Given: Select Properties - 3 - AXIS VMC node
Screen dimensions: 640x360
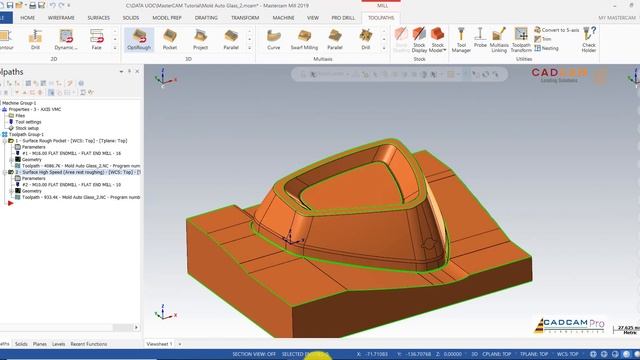Looking at the screenshot, I should tap(35, 109).
